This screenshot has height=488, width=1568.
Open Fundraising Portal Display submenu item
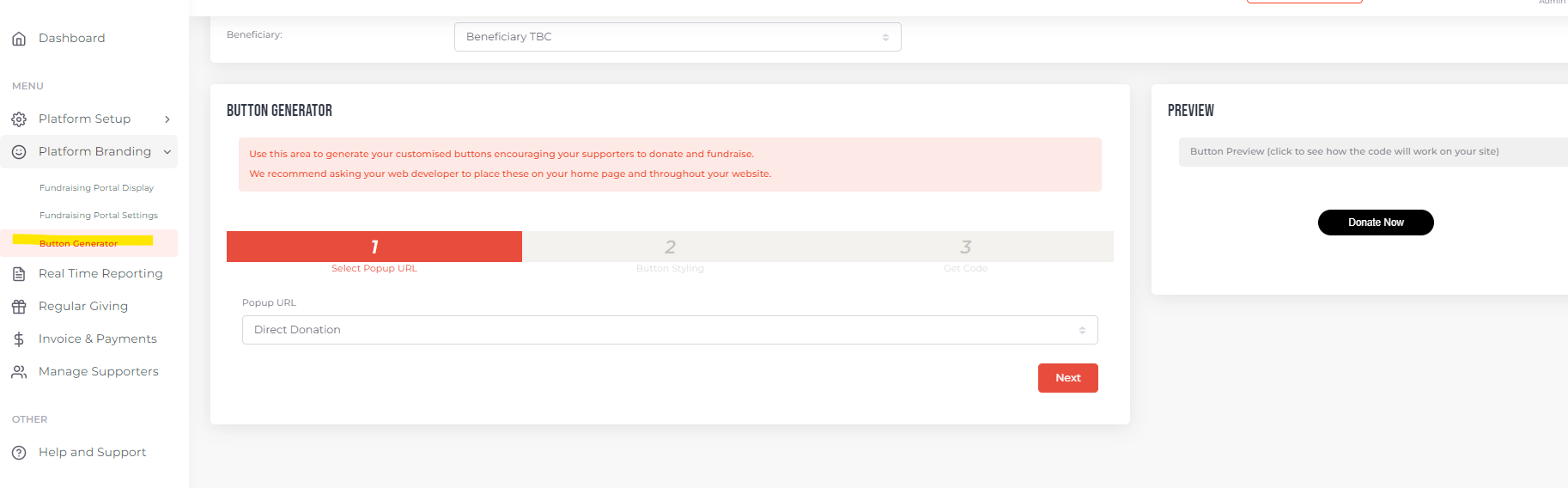[96, 188]
